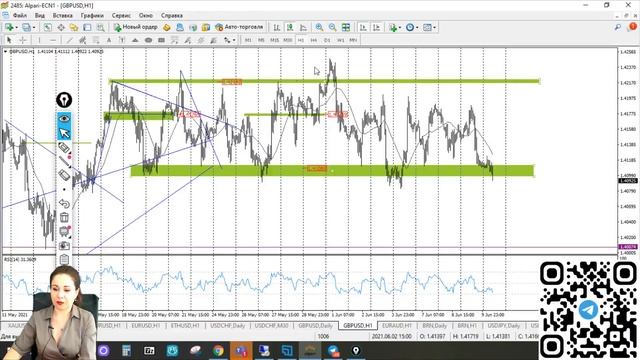The image size is (640, 360).
Task: Choose the eraser in the floating drawing bar
Action: click(64, 175)
